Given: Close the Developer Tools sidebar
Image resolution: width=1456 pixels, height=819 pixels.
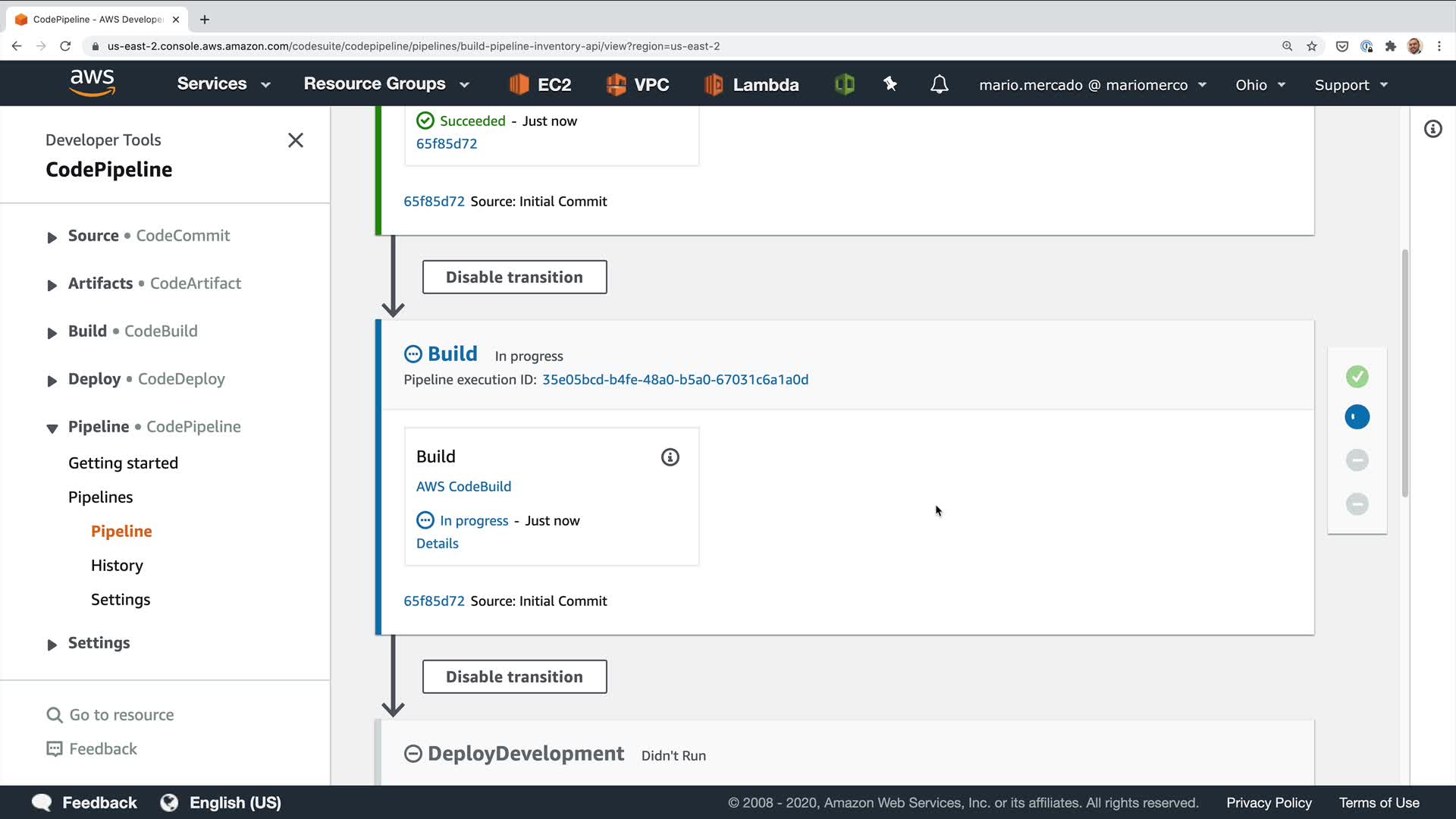Looking at the screenshot, I should click(x=296, y=140).
